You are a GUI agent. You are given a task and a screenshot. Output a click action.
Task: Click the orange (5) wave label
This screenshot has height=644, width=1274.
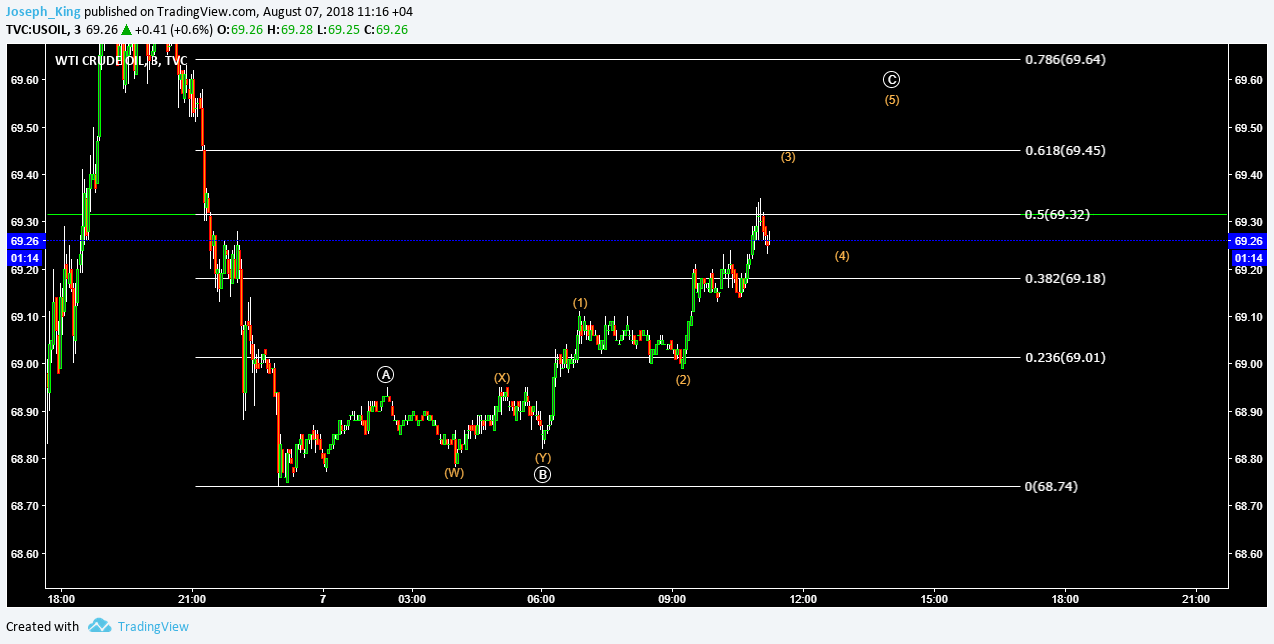point(892,100)
